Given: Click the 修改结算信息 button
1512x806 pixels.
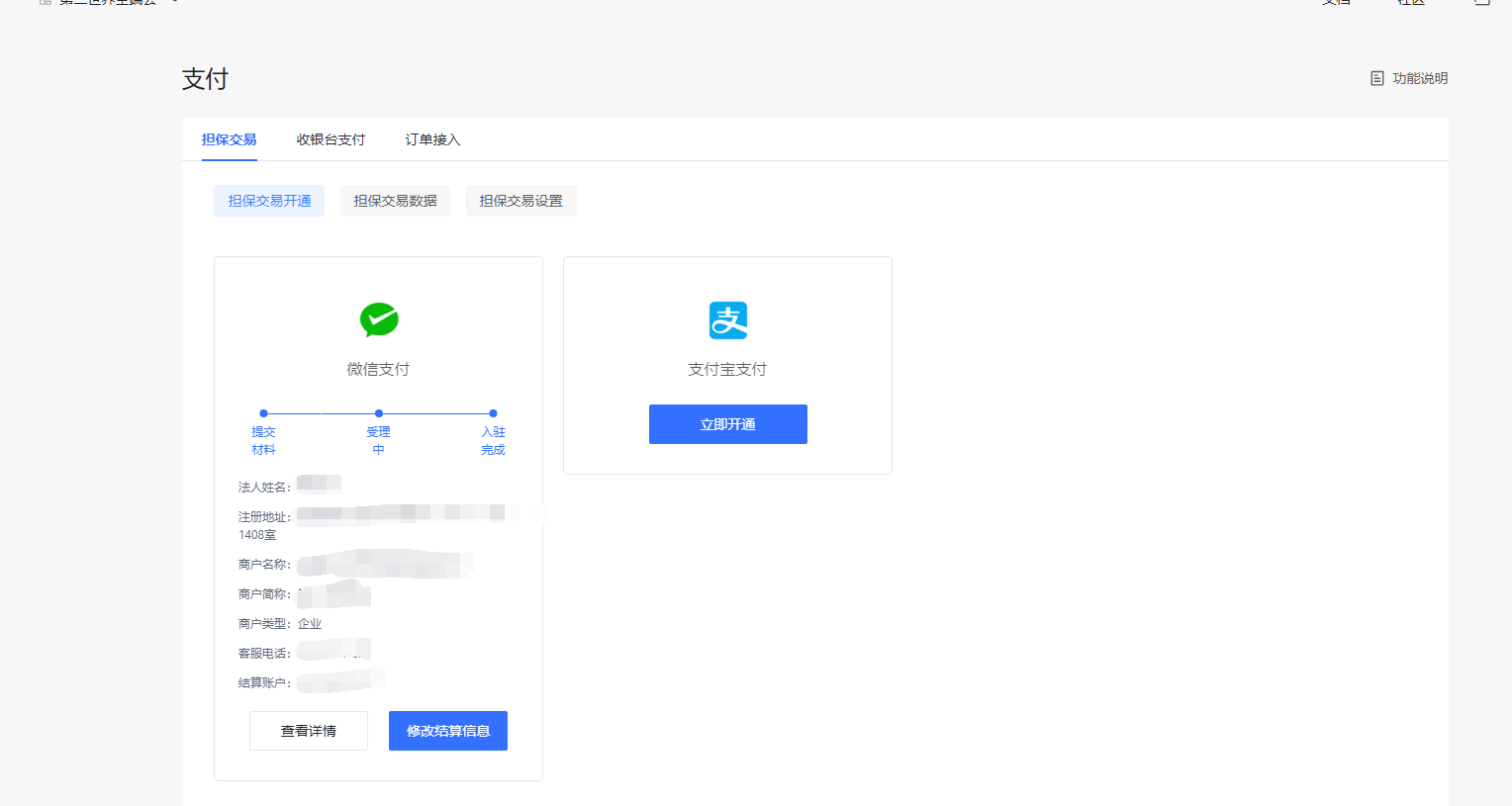Looking at the screenshot, I should [x=448, y=731].
